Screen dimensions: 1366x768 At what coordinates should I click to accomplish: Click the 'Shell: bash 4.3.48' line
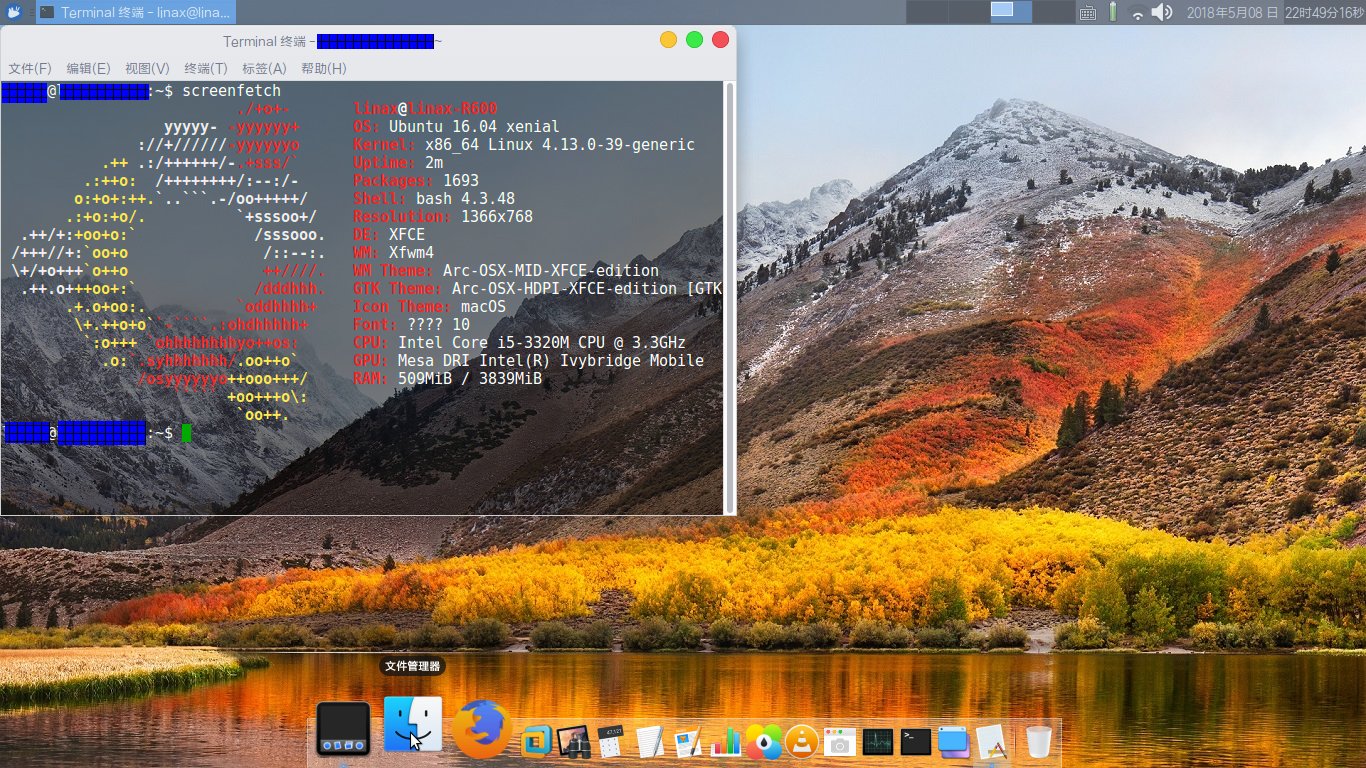434,199
